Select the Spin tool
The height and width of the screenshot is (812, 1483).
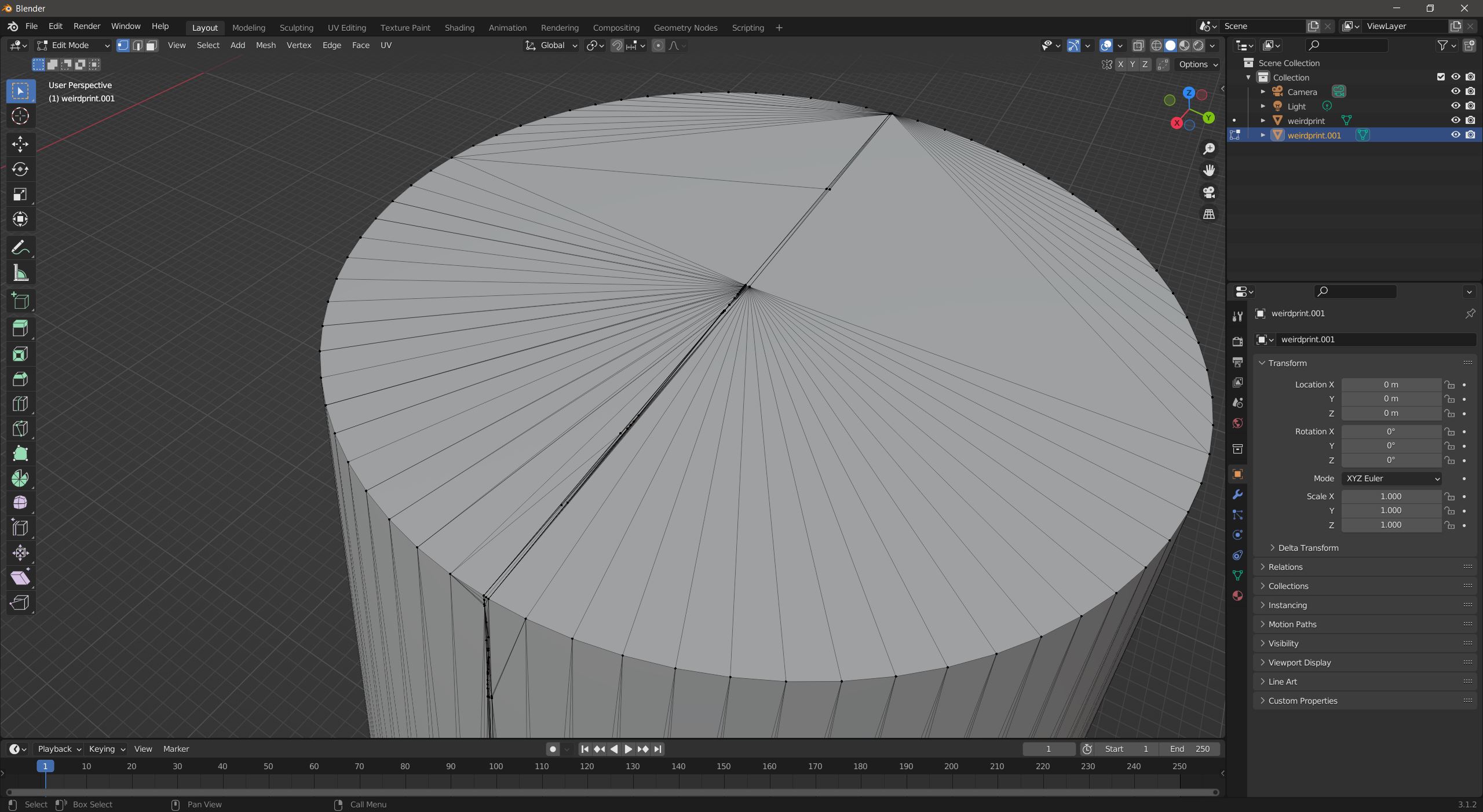[x=20, y=478]
